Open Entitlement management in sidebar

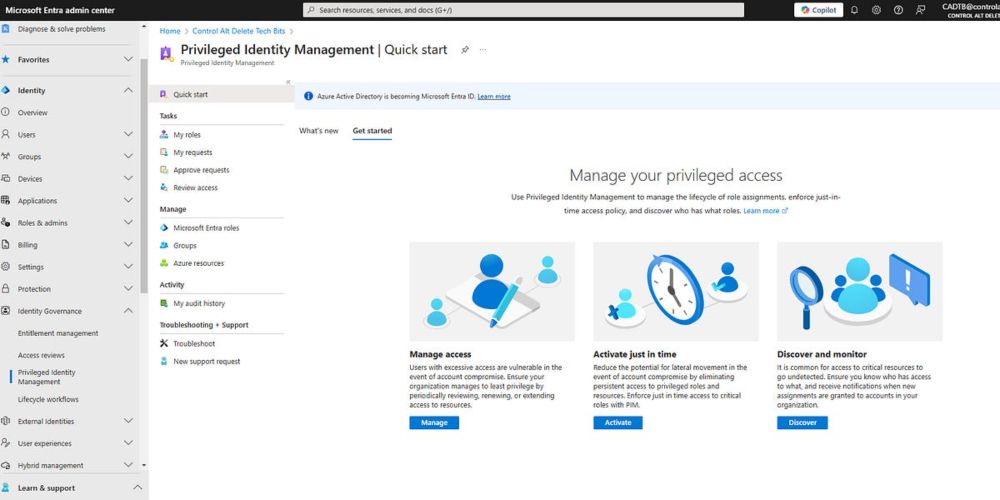pyautogui.click(x=58, y=333)
